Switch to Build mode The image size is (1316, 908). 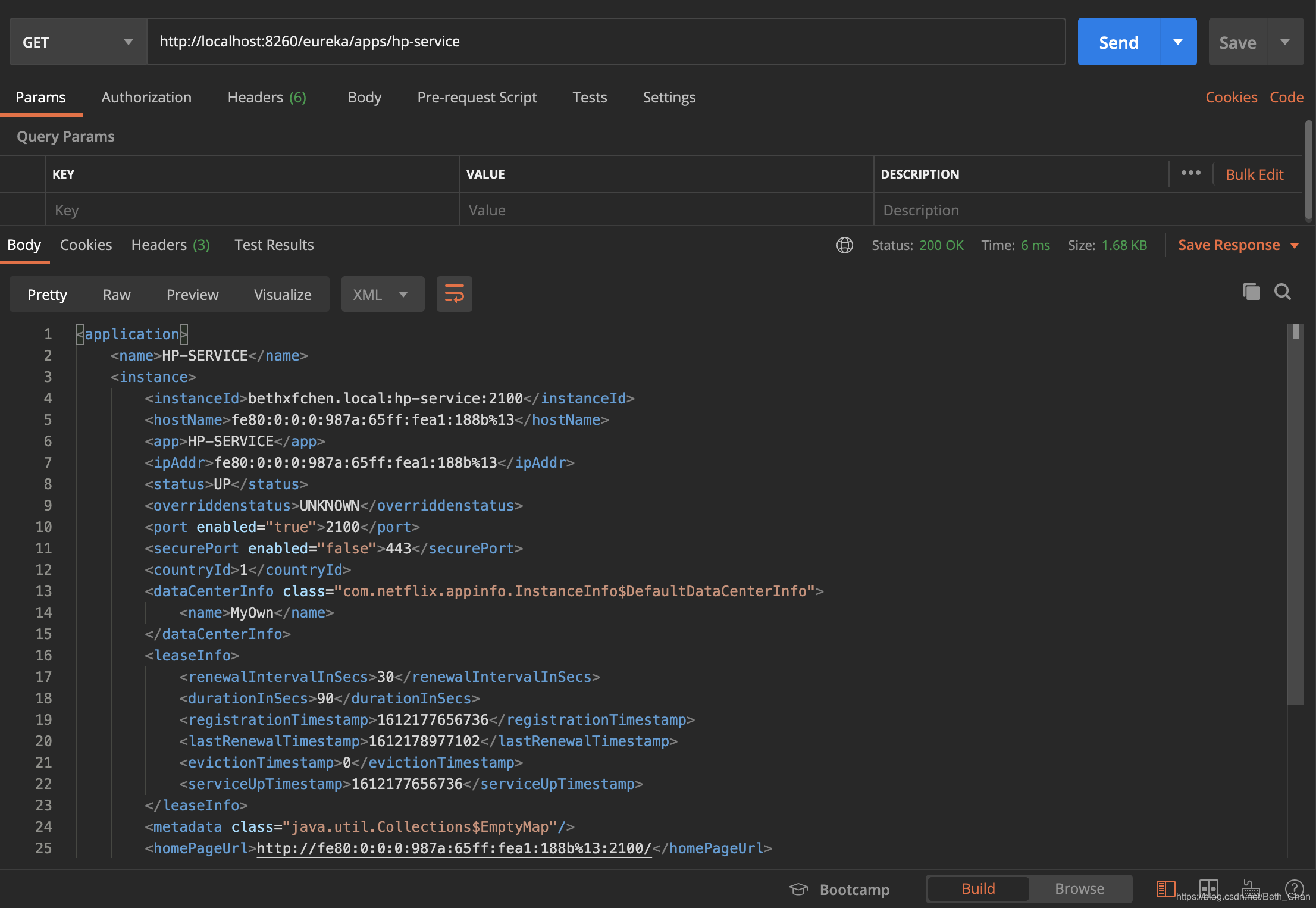tap(978, 888)
